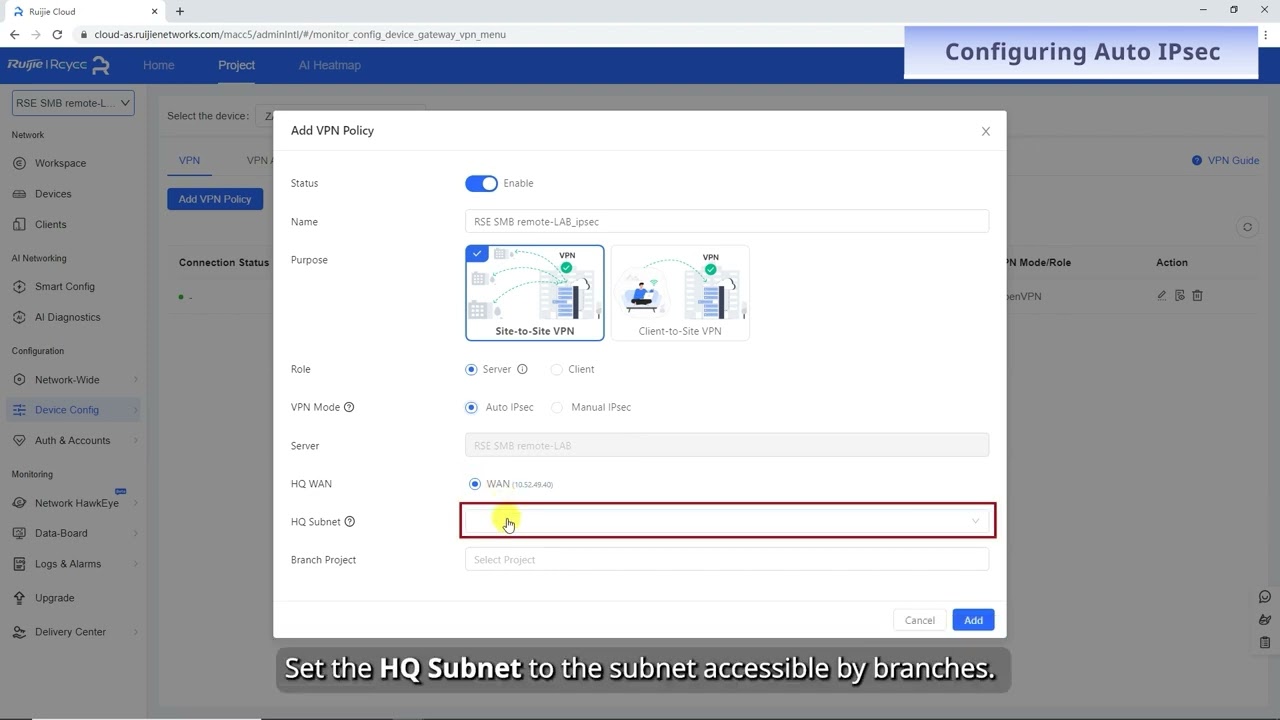Viewport: 1280px width, 720px height.
Task: Open the VPN Guide link
Action: [1225, 160]
